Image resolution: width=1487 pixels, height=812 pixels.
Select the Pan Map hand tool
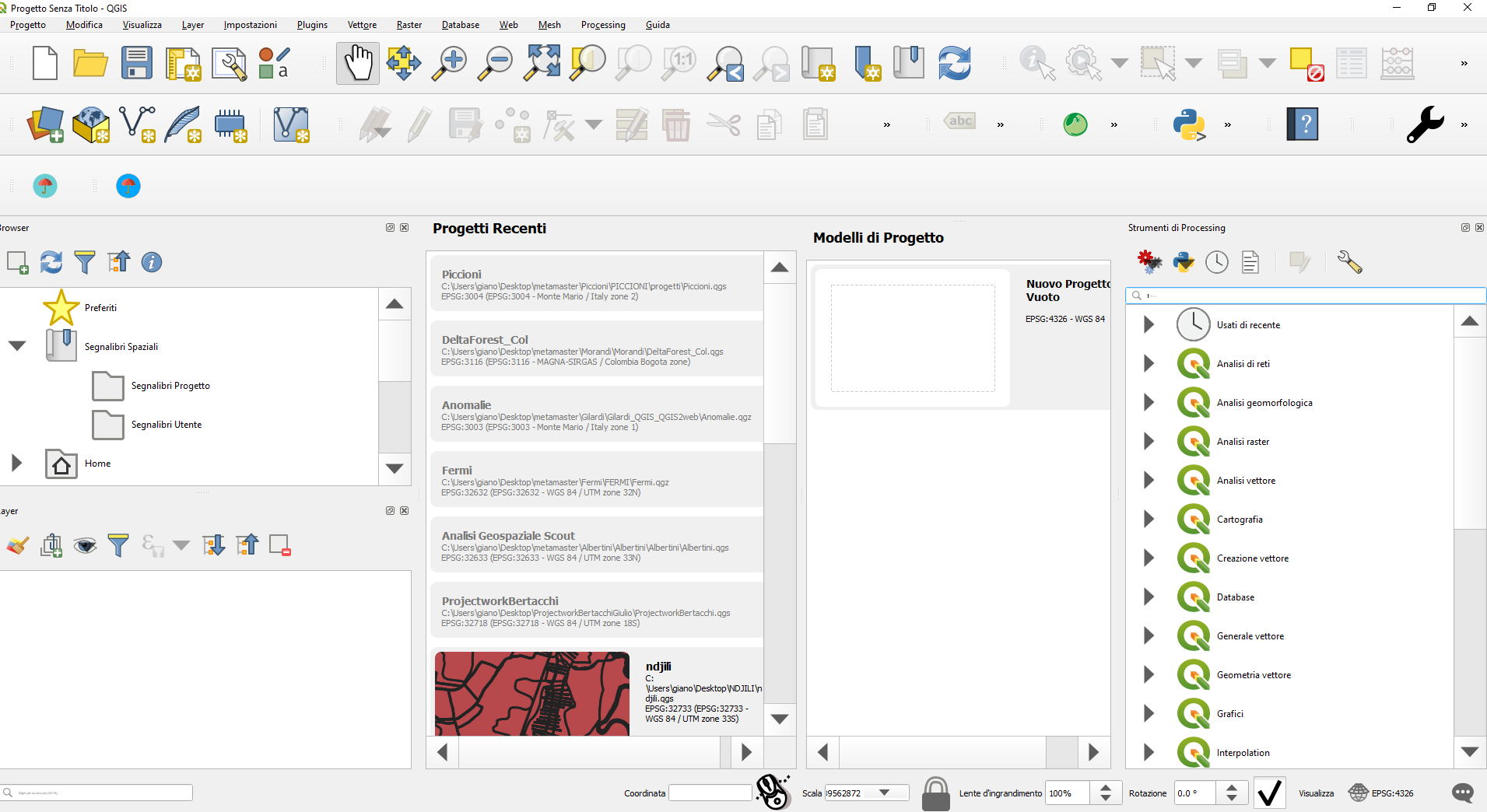click(358, 63)
